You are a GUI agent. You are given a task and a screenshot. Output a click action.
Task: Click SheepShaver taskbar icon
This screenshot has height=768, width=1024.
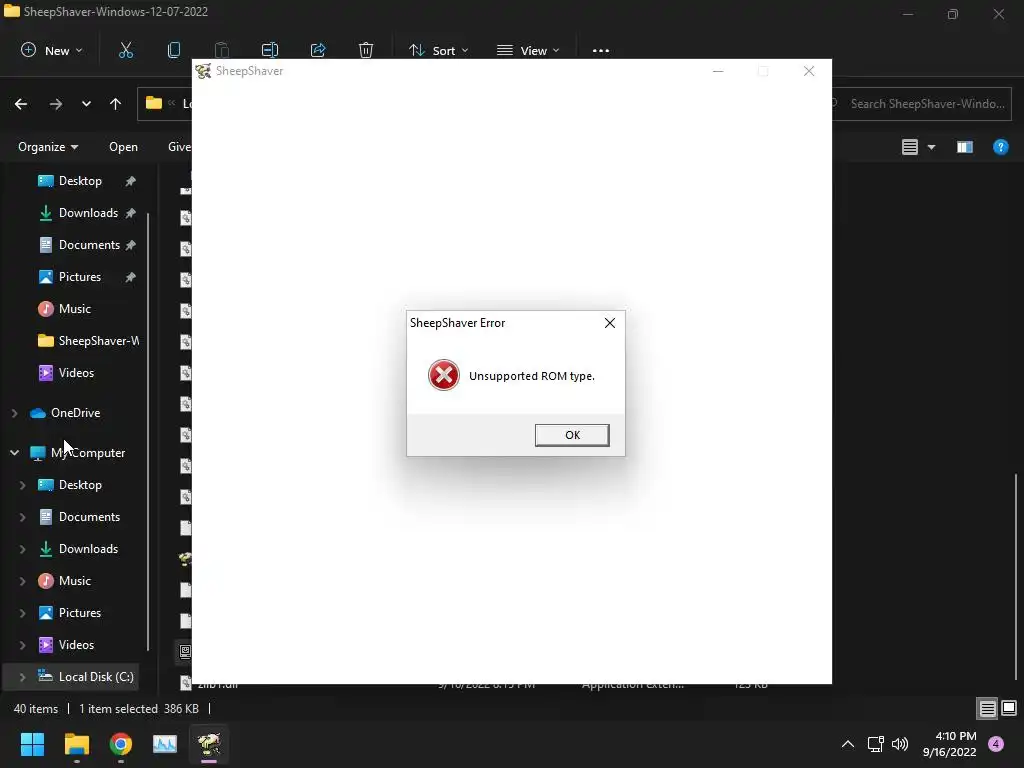(209, 744)
